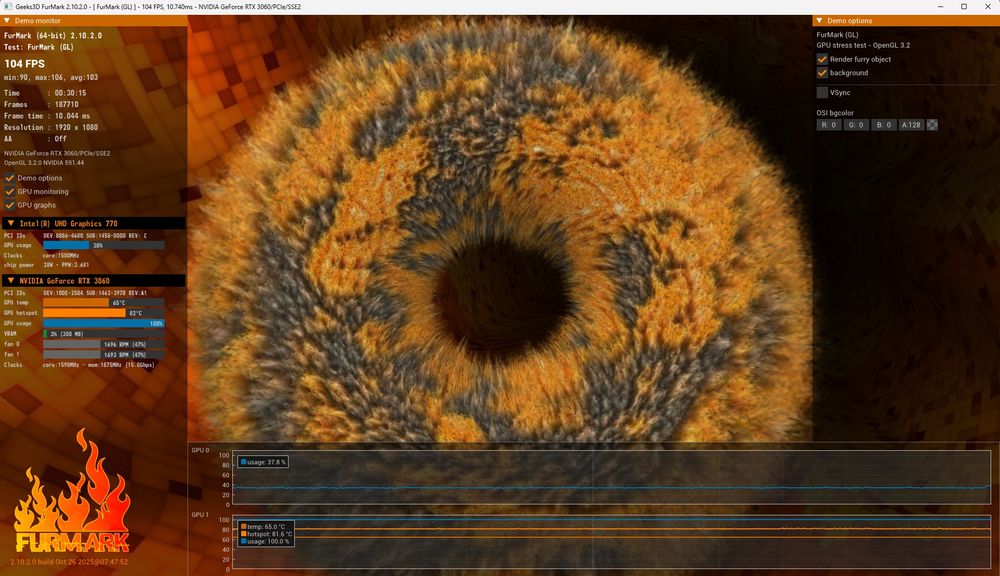This screenshot has width=1000, height=576.
Task: Click the Test: FurMark (GL) text
Action: point(39,47)
